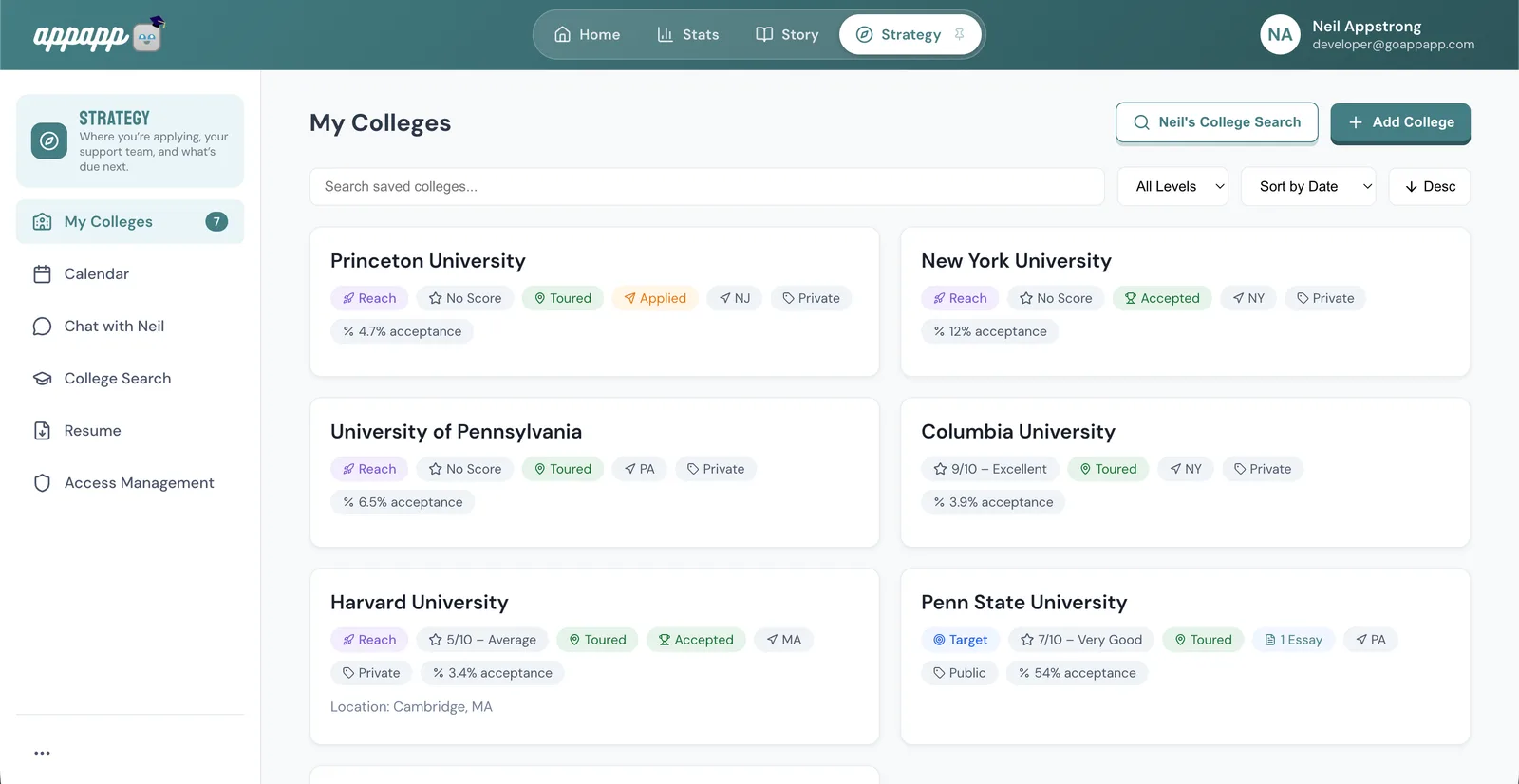The image size is (1519, 784).
Task: Click the Story book icon
Action: coord(763,34)
